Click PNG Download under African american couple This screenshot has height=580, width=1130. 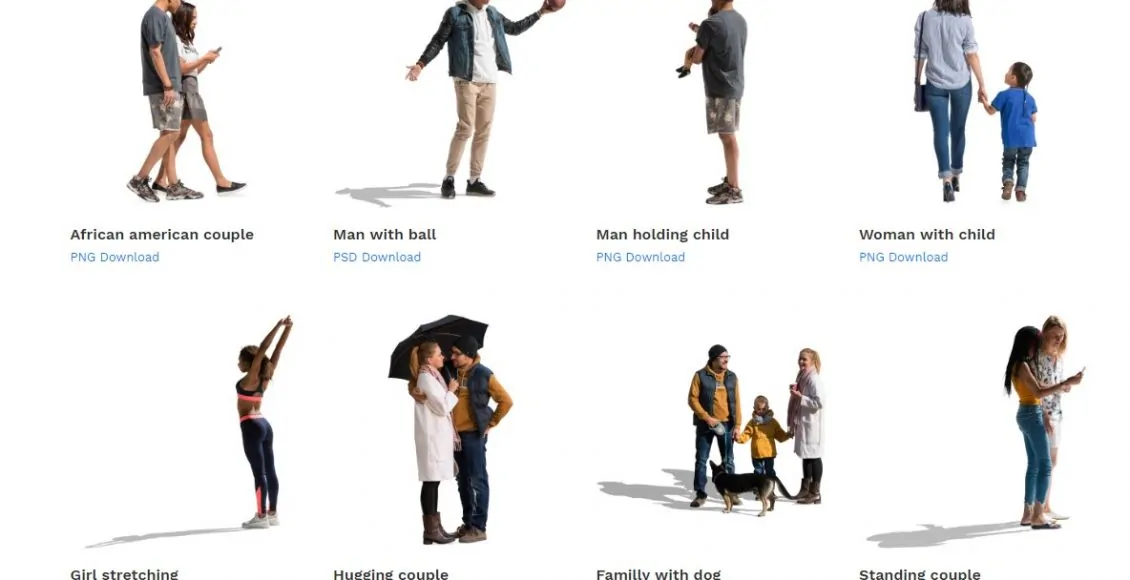point(115,257)
